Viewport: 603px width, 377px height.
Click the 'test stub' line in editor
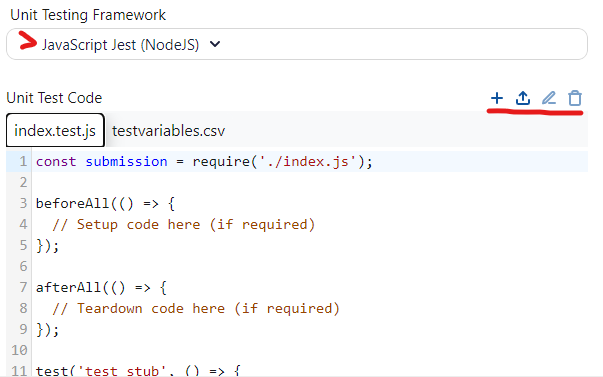pyautogui.click(x=138, y=371)
